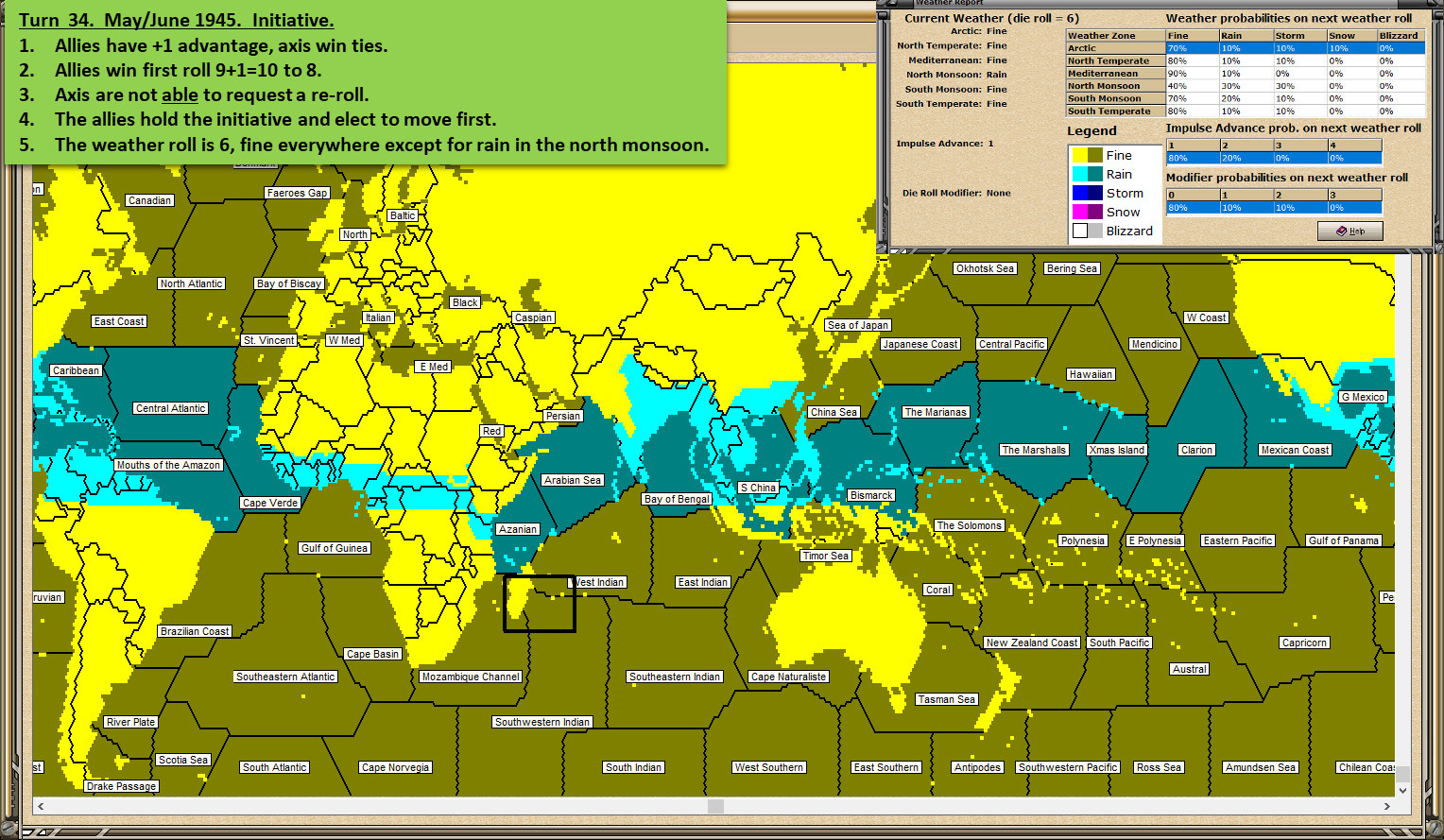Click the Faeroes Gap sea area label

click(297, 193)
